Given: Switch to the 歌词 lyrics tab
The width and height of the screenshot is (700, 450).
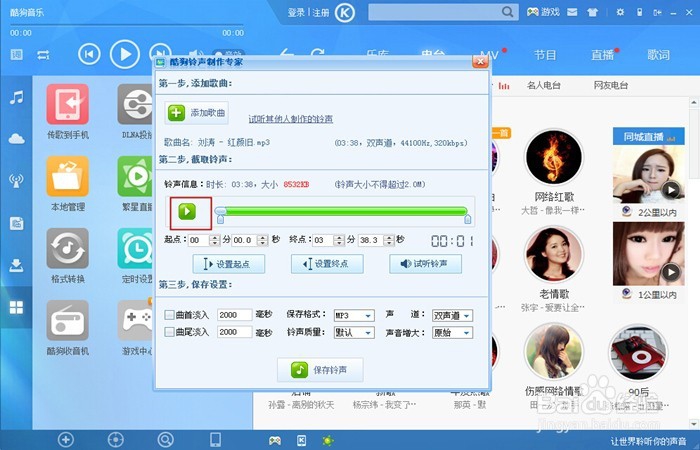Looking at the screenshot, I should (658, 55).
